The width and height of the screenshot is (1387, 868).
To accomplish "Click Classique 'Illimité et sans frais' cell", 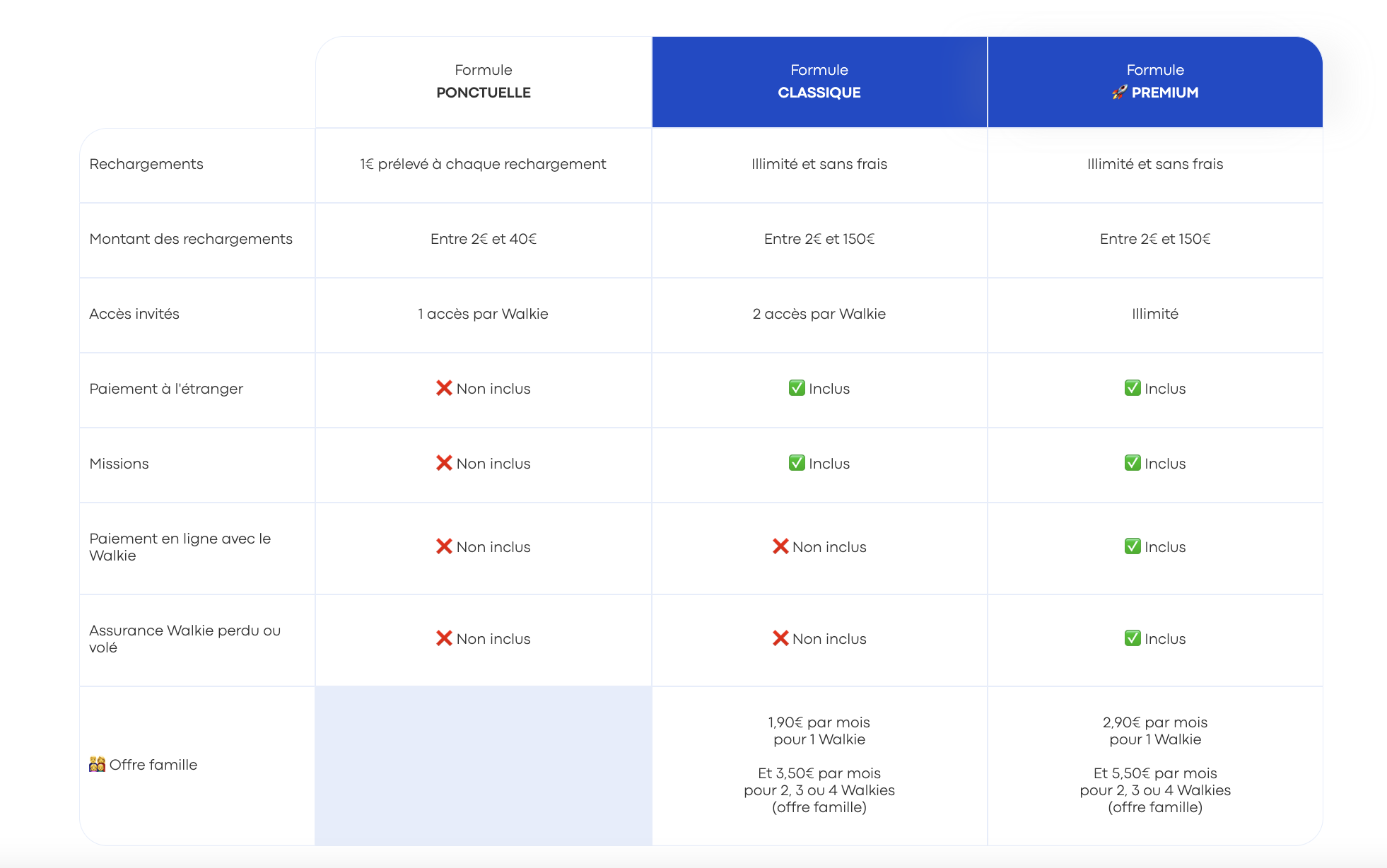I will click(819, 164).
